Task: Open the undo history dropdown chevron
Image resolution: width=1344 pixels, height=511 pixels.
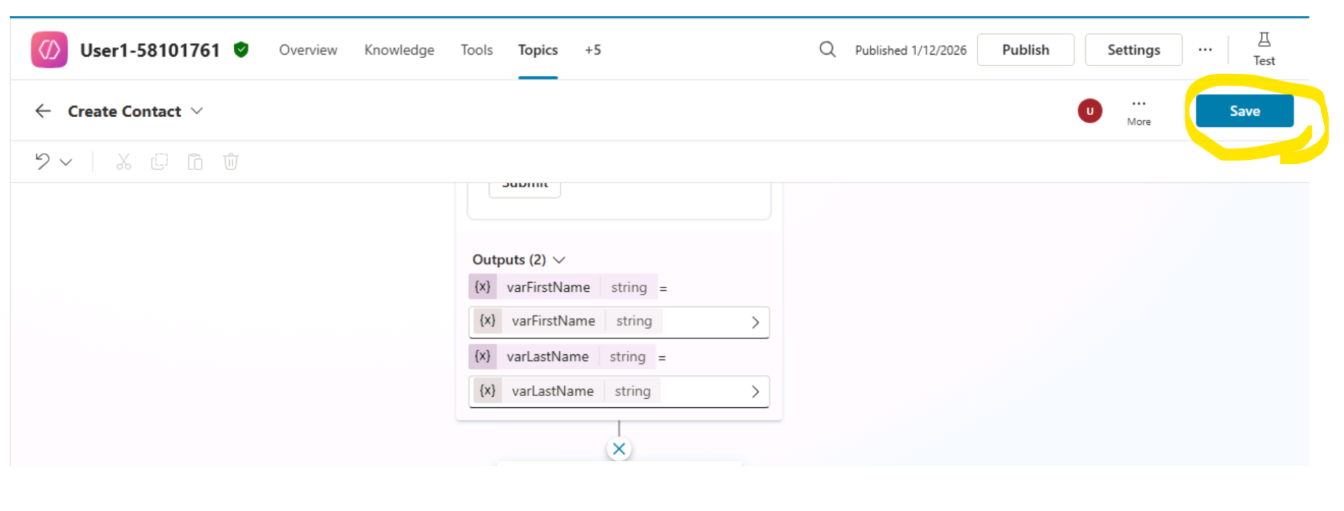Action: [66, 162]
